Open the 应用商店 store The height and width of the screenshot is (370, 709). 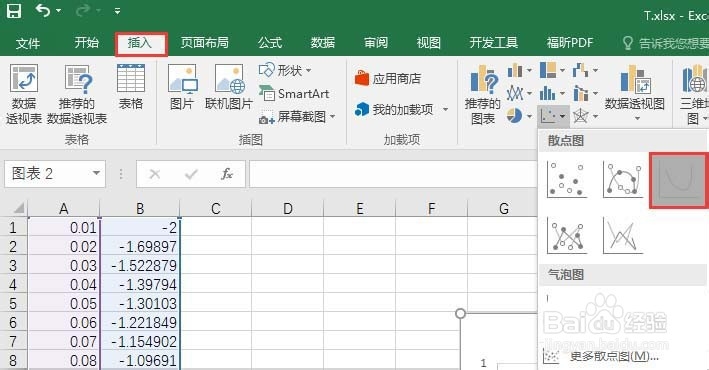[x=388, y=79]
